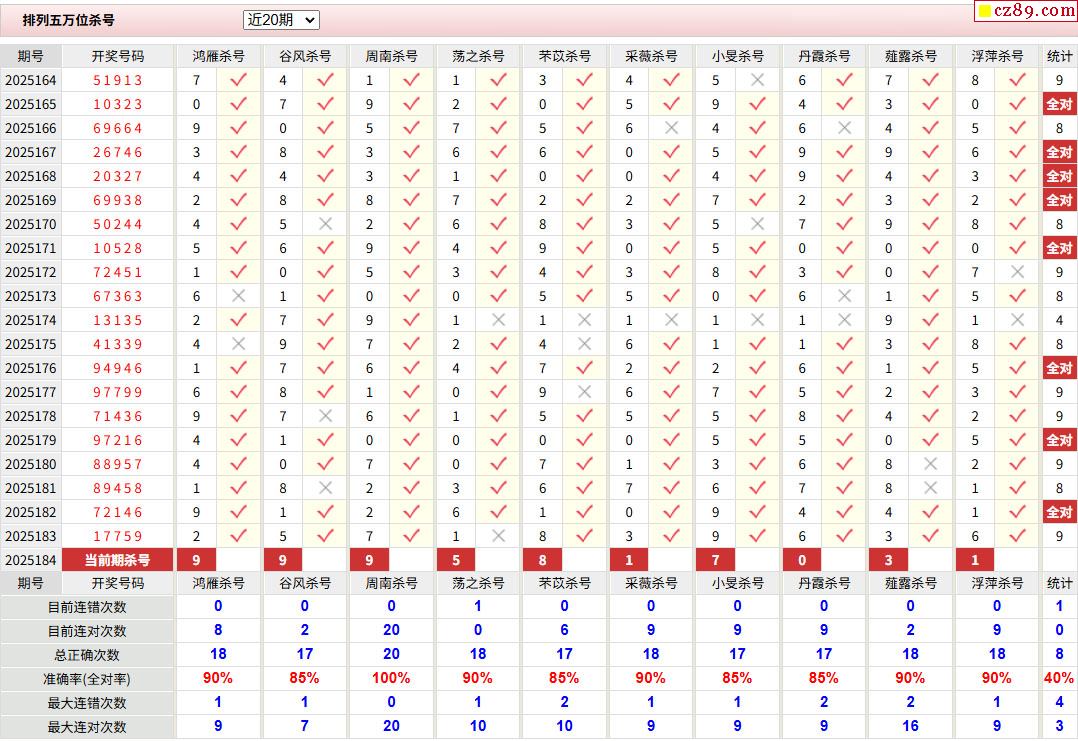Click the 采薇杀号 header in the lower header row
The image size is (1078, 741).
(651, 584)
